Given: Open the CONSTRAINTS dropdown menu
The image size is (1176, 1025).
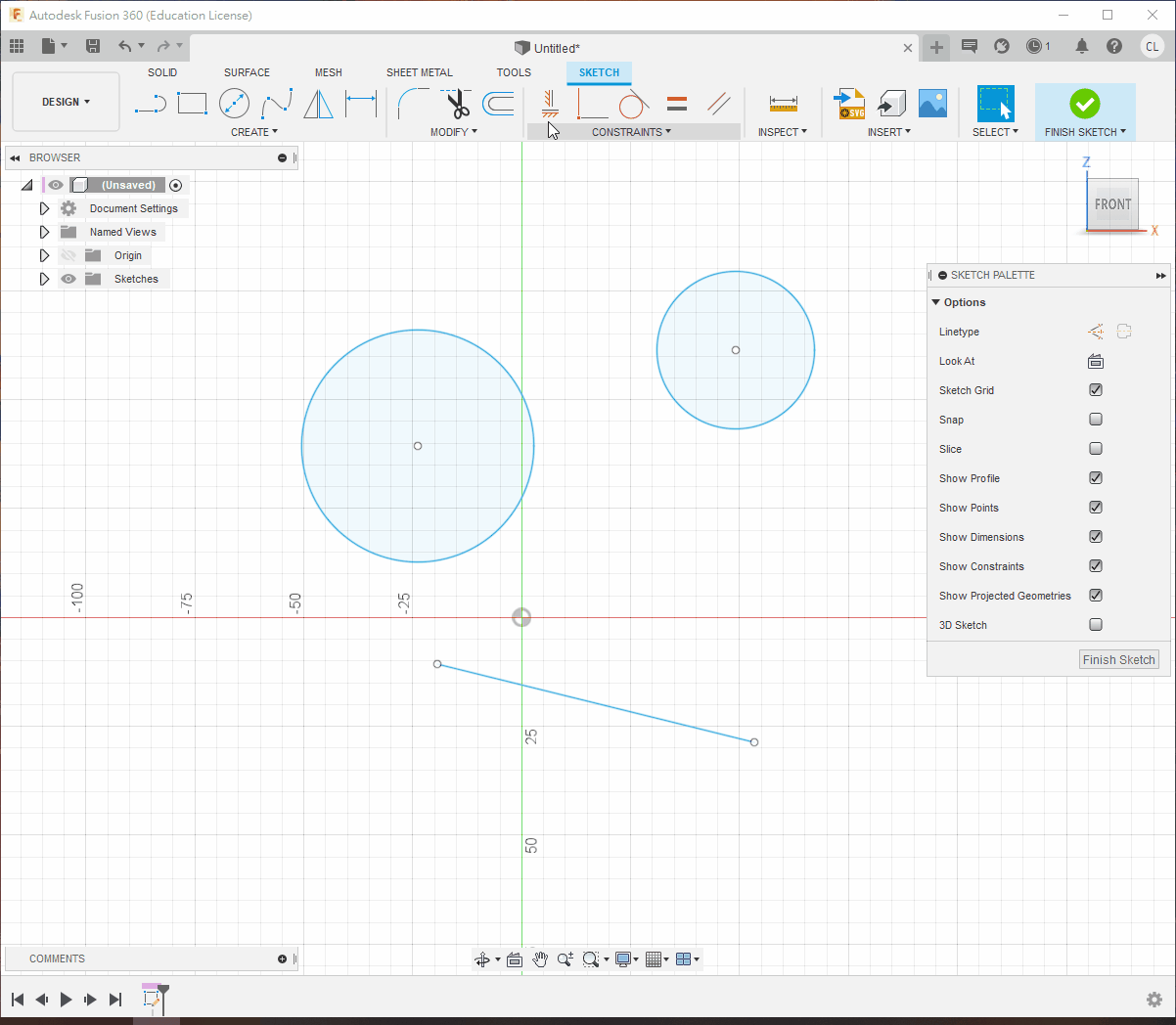Looking at the screenshot, I should pyautogui.click(x=631, y=132).
